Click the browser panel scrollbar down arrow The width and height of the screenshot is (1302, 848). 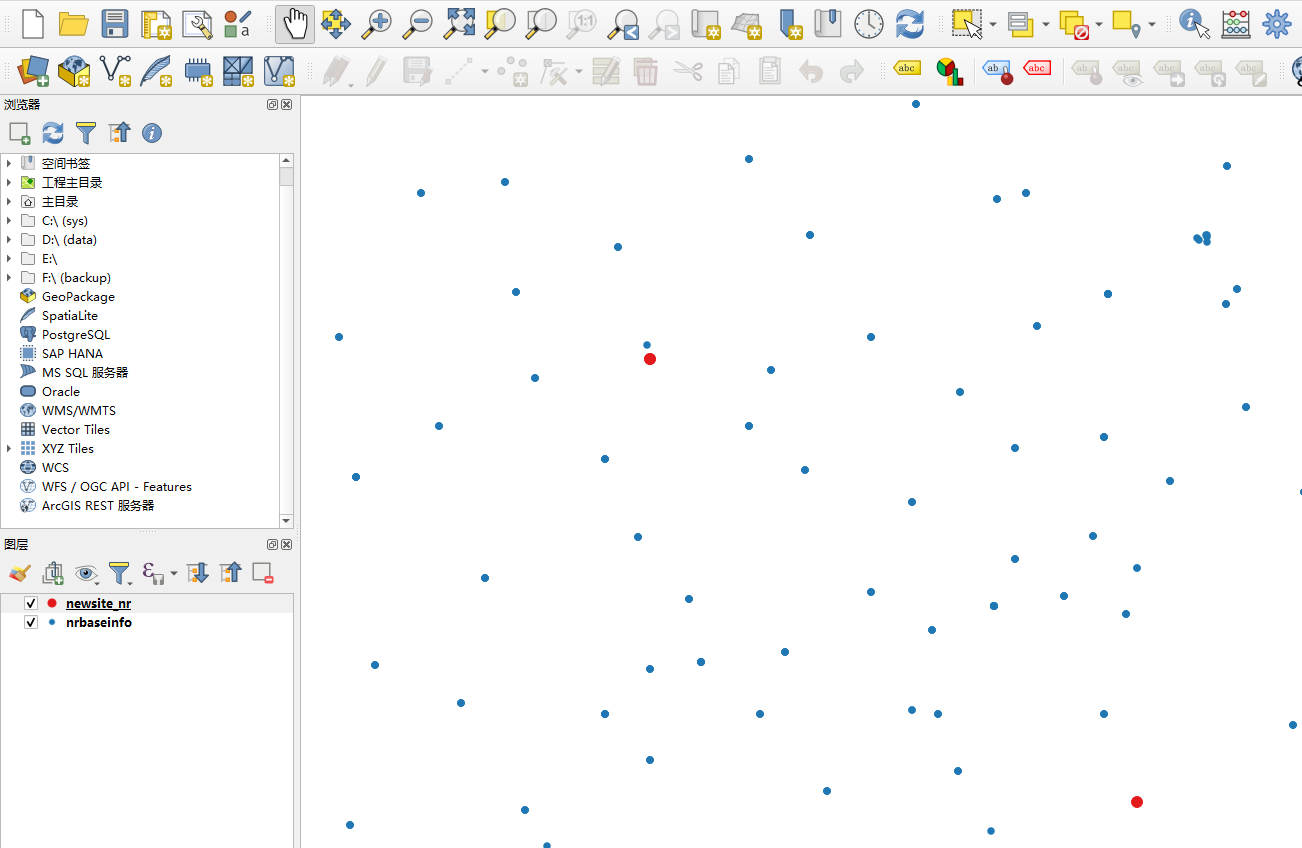point(287,521)
